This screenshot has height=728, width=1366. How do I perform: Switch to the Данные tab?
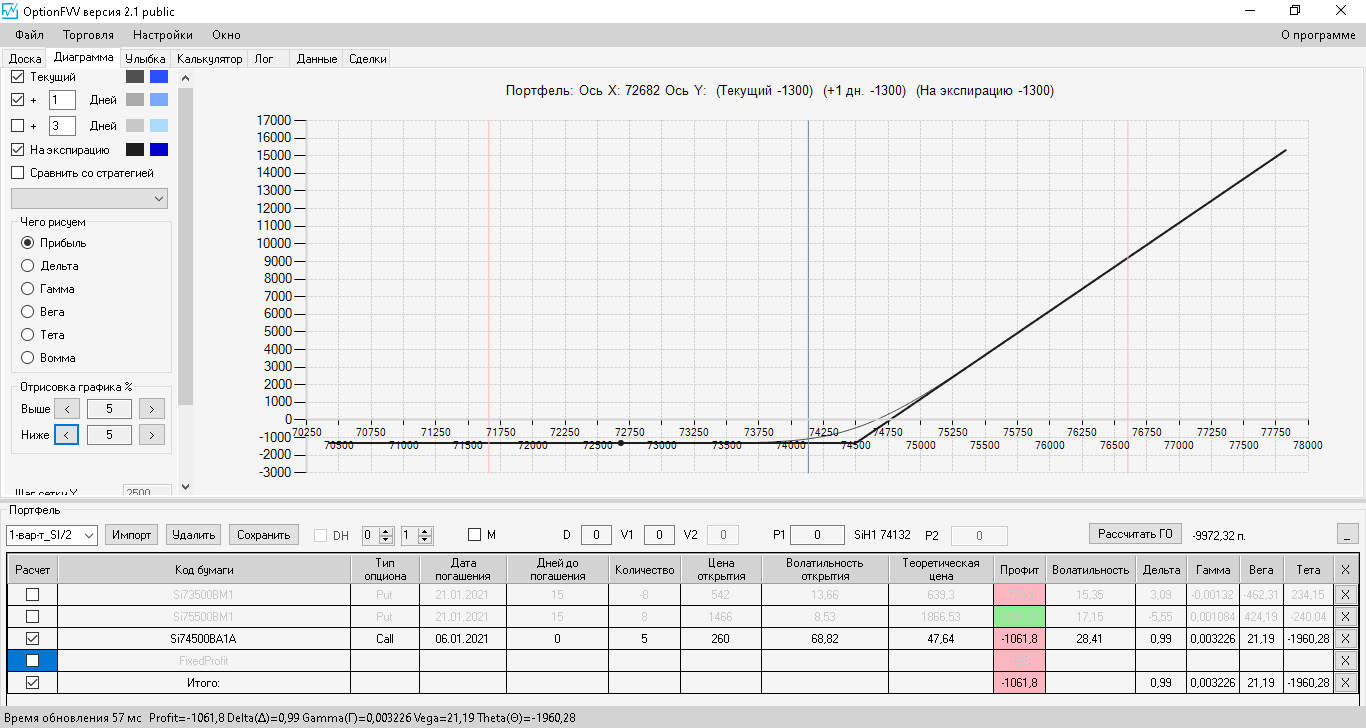[317, 59]
